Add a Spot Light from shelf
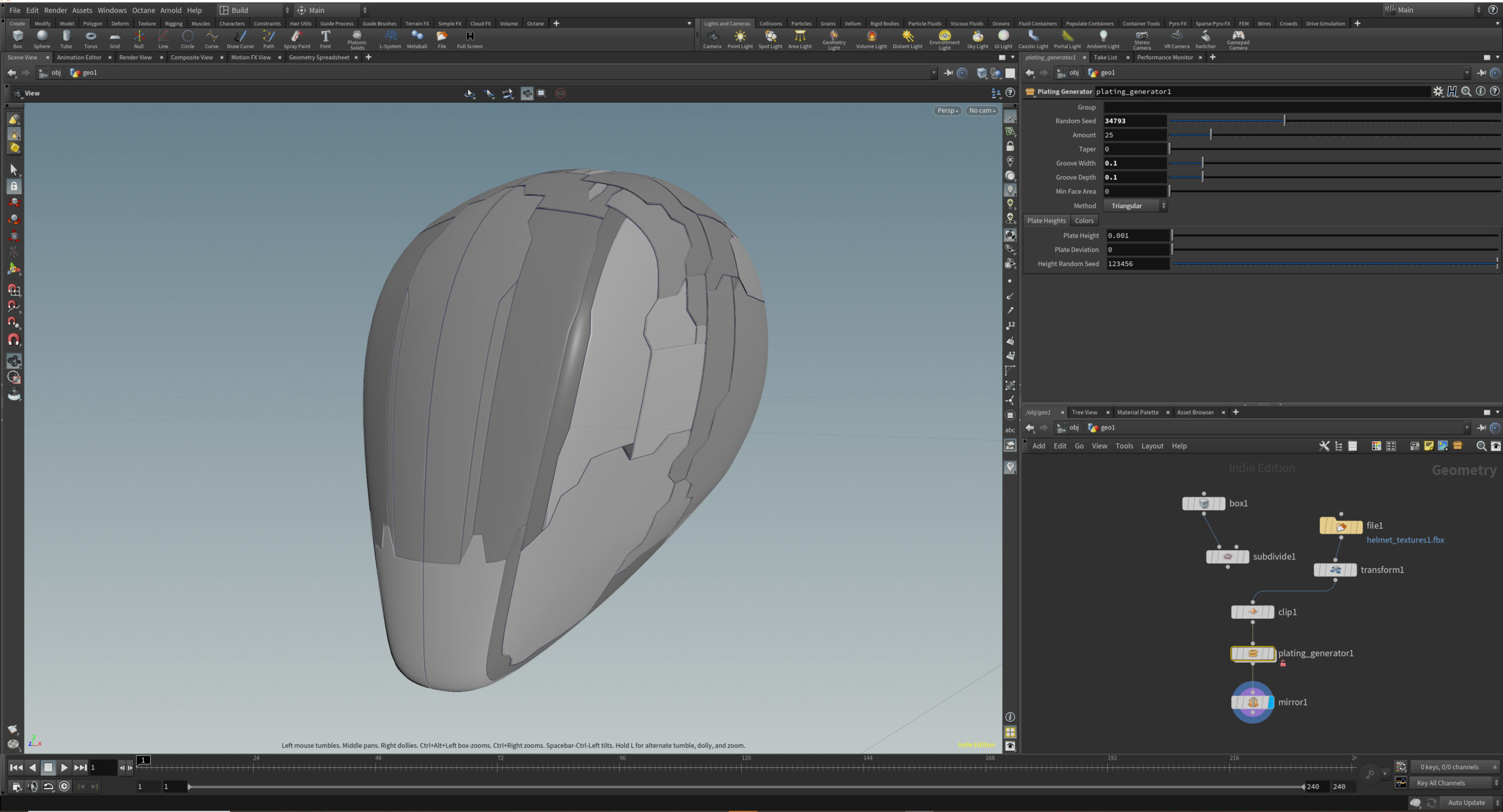The width and height of the screenshot is (1503, 812). (x=770, y=39)
